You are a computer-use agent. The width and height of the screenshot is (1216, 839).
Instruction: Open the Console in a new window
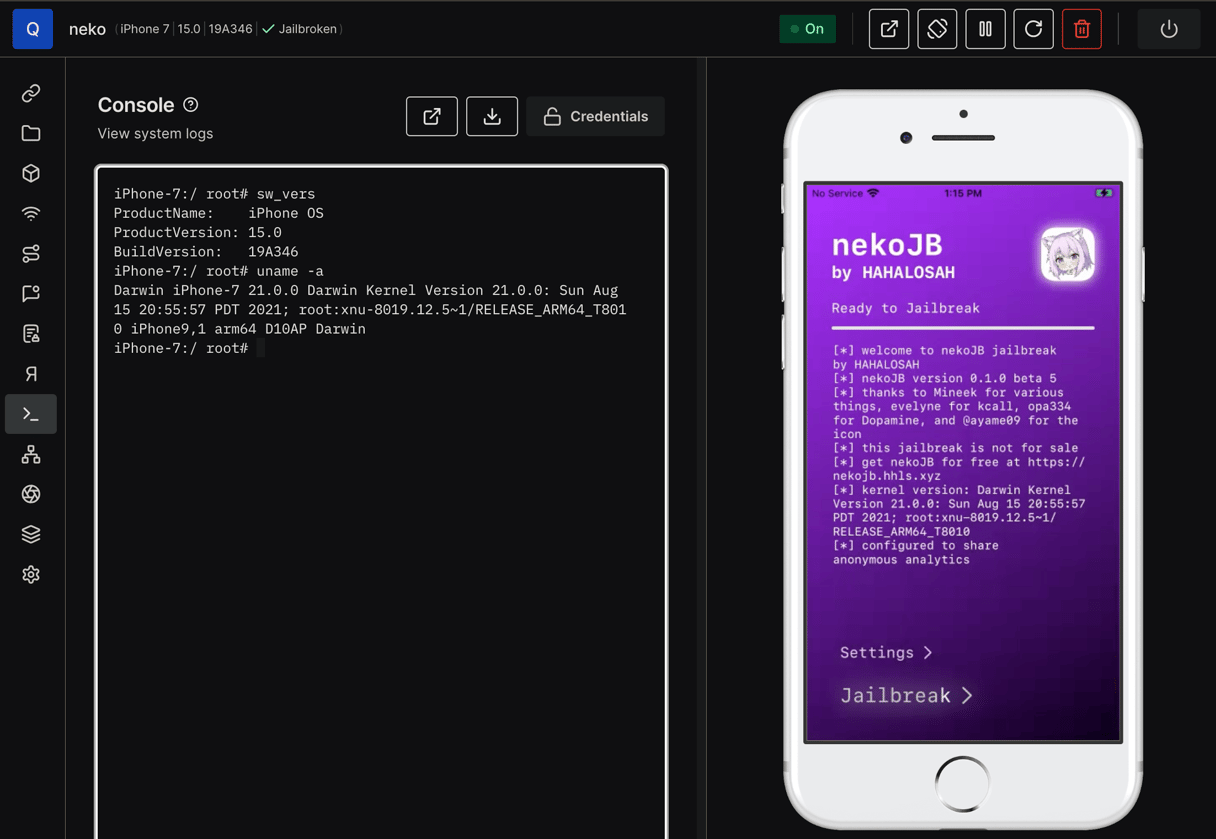click(431, 116)
